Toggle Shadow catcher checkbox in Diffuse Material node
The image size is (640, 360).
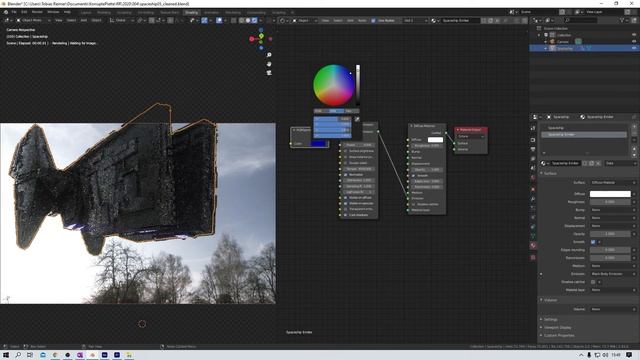pos(413,204)
